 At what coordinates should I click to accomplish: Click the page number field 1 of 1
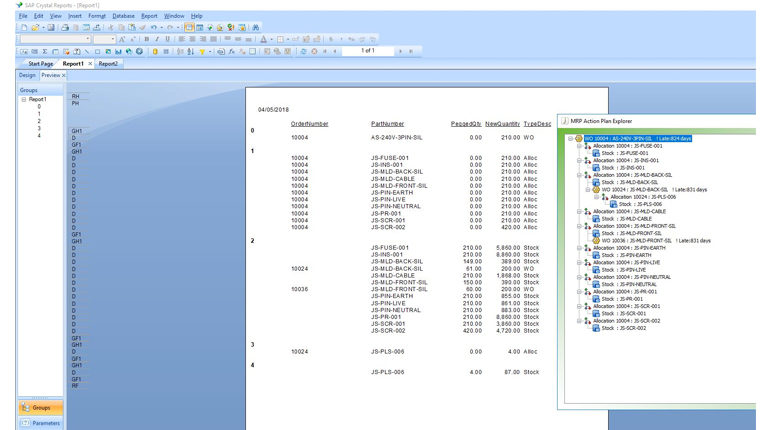pos(368,51)
